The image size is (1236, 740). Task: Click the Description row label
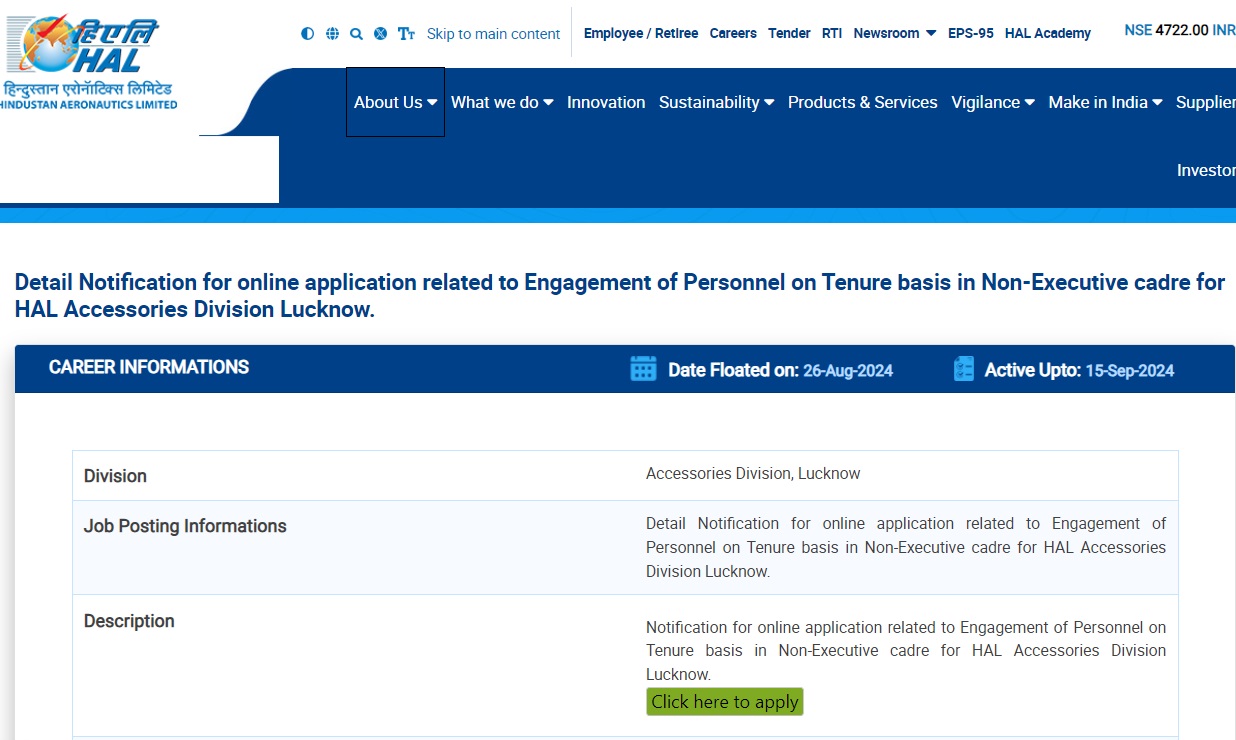click(x=129, y=621)
